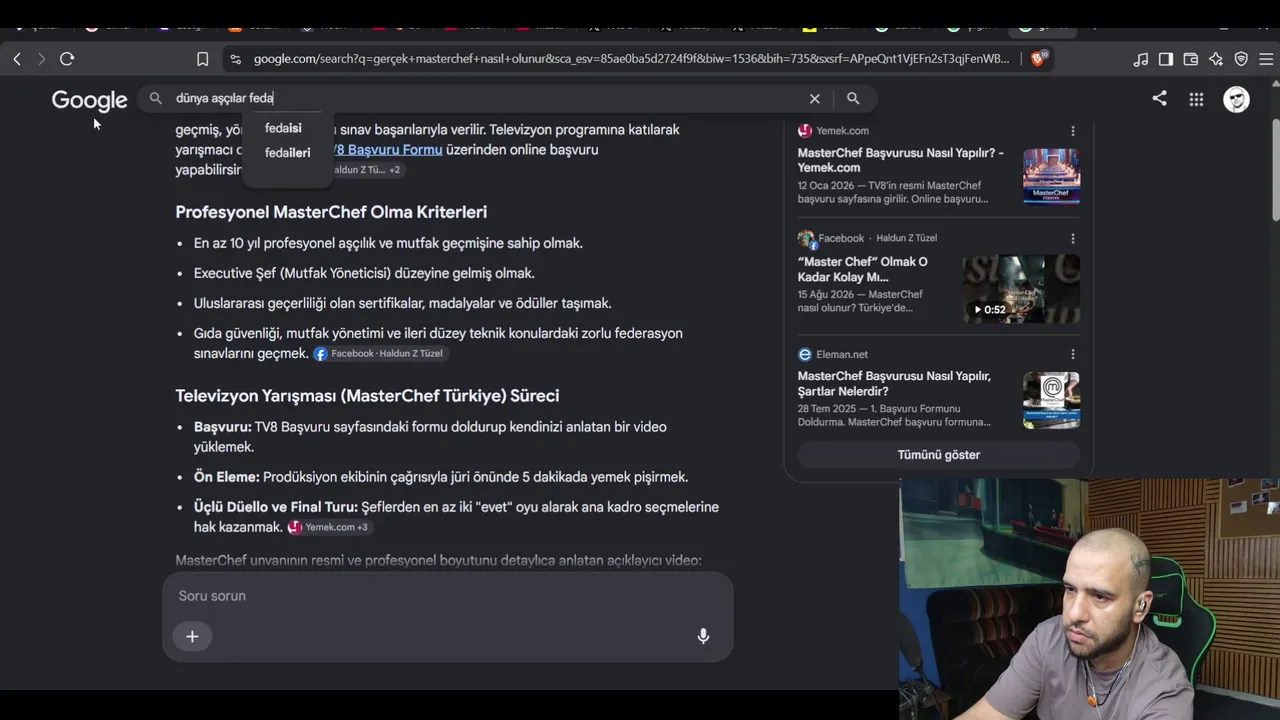
Task: Play the 0:52 Facebook video thumbnail
Action: 1021,289
